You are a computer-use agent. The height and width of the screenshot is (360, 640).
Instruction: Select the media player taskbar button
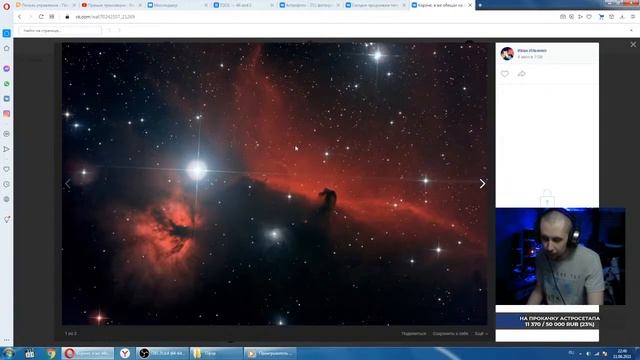[270, 353]
